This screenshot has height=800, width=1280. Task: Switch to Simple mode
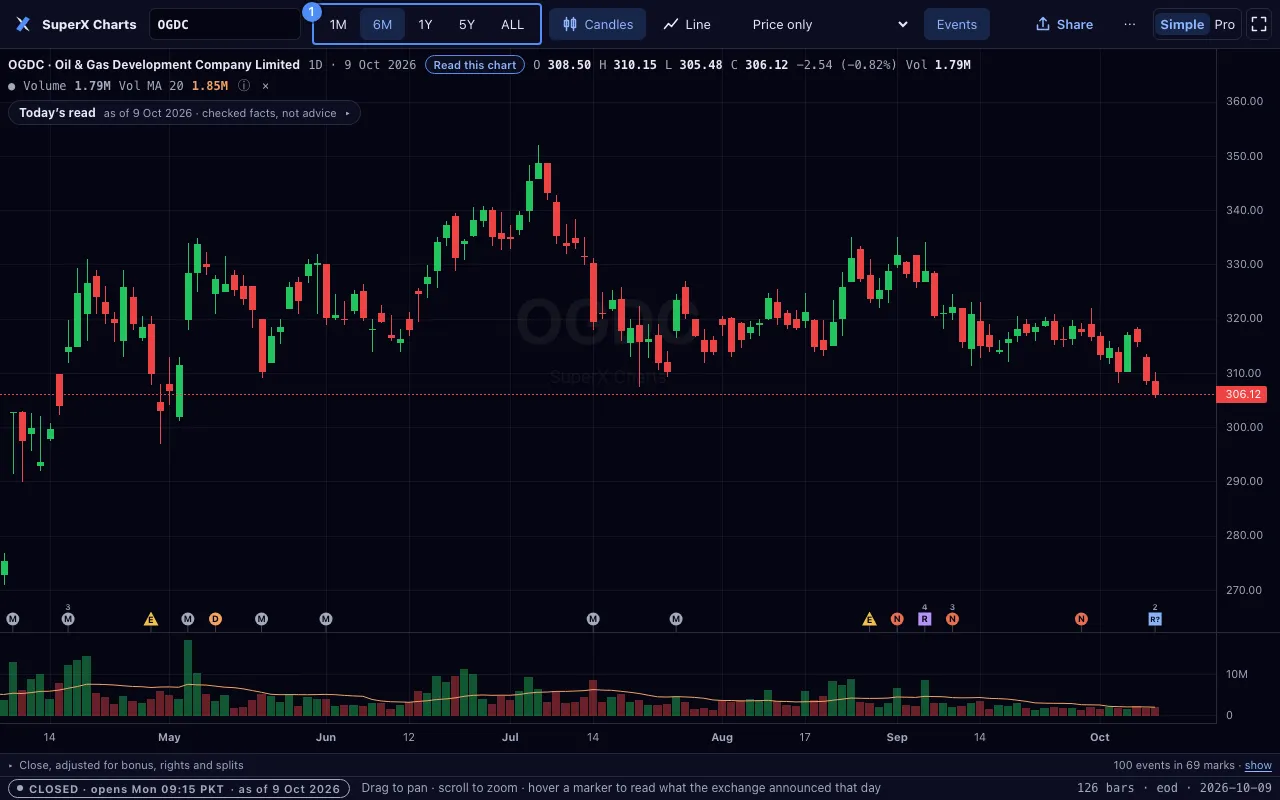1182,24
